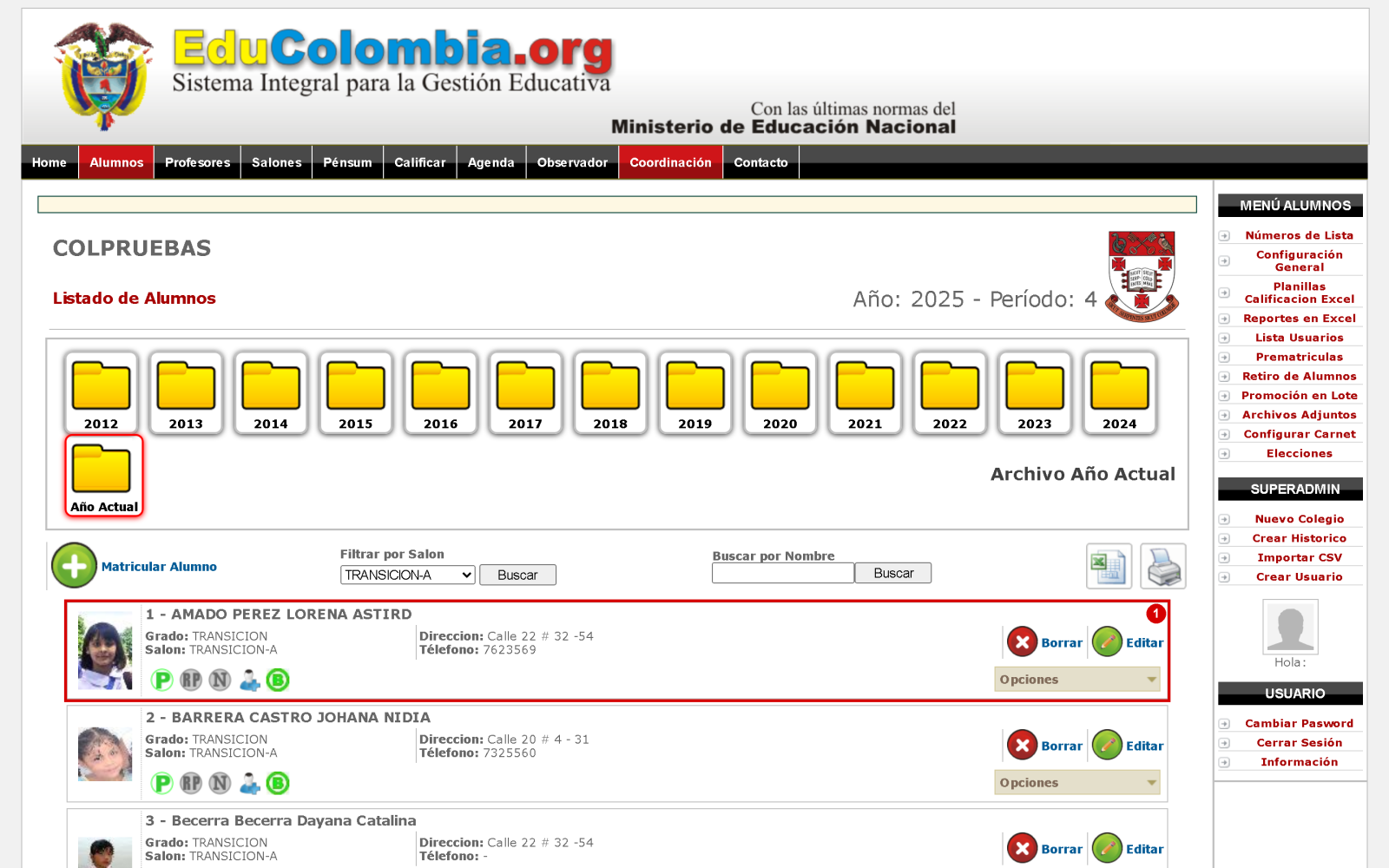Click green P icon for Lorena Astird
This screenshot has width=1389, height=868.
click(x=161, y=681)
